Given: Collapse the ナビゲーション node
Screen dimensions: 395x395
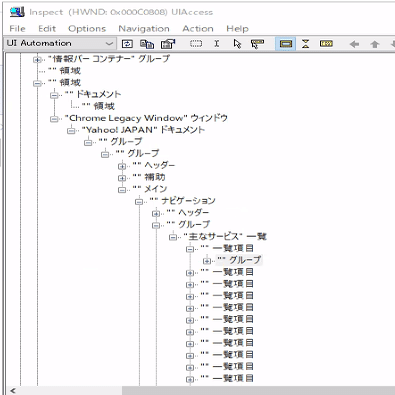Looking at the screenshot, I should (139, 202).
